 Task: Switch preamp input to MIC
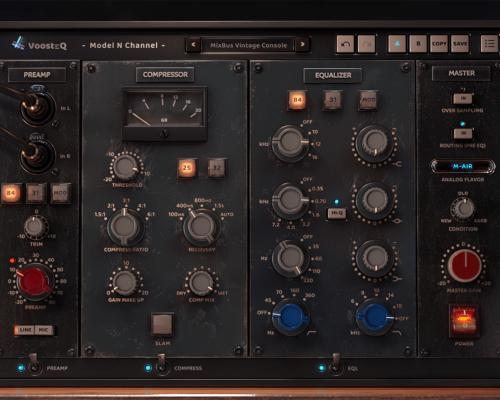click(44, 330)
